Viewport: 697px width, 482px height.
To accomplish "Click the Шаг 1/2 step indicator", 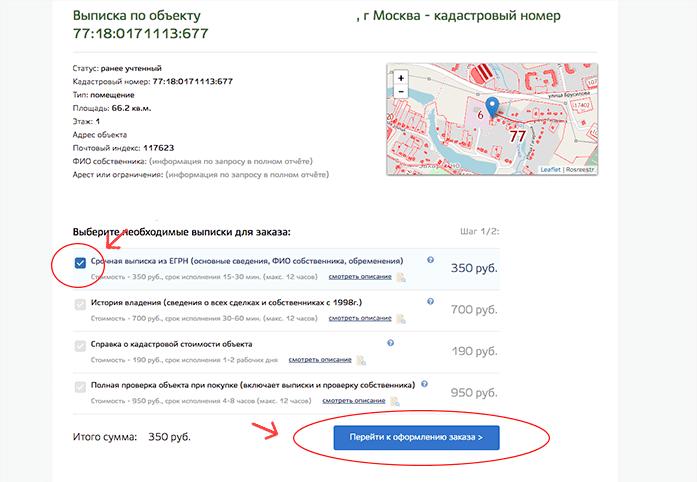I will click(480, 231).
